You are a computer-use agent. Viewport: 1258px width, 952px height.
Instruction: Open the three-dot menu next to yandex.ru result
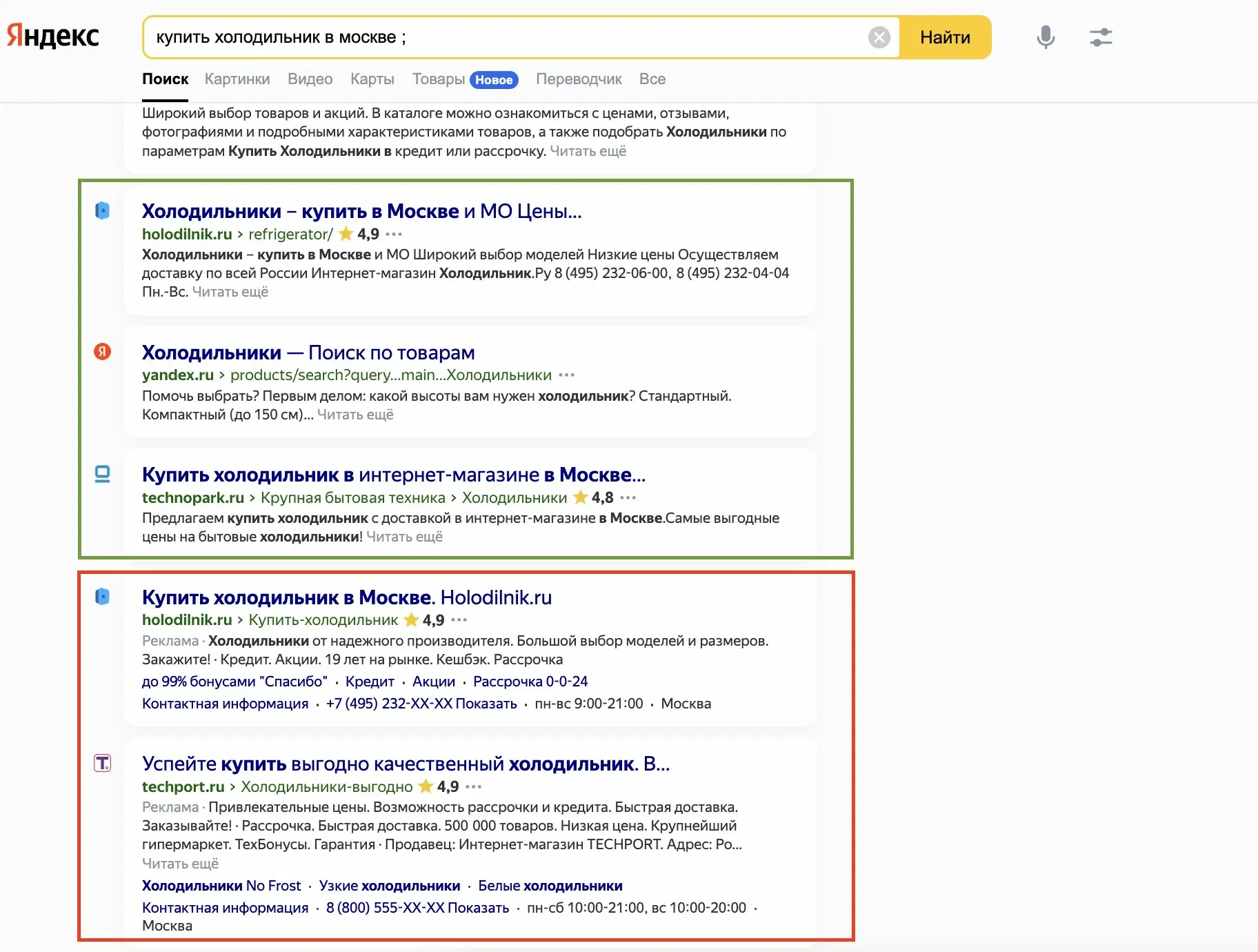coord(566,375)
